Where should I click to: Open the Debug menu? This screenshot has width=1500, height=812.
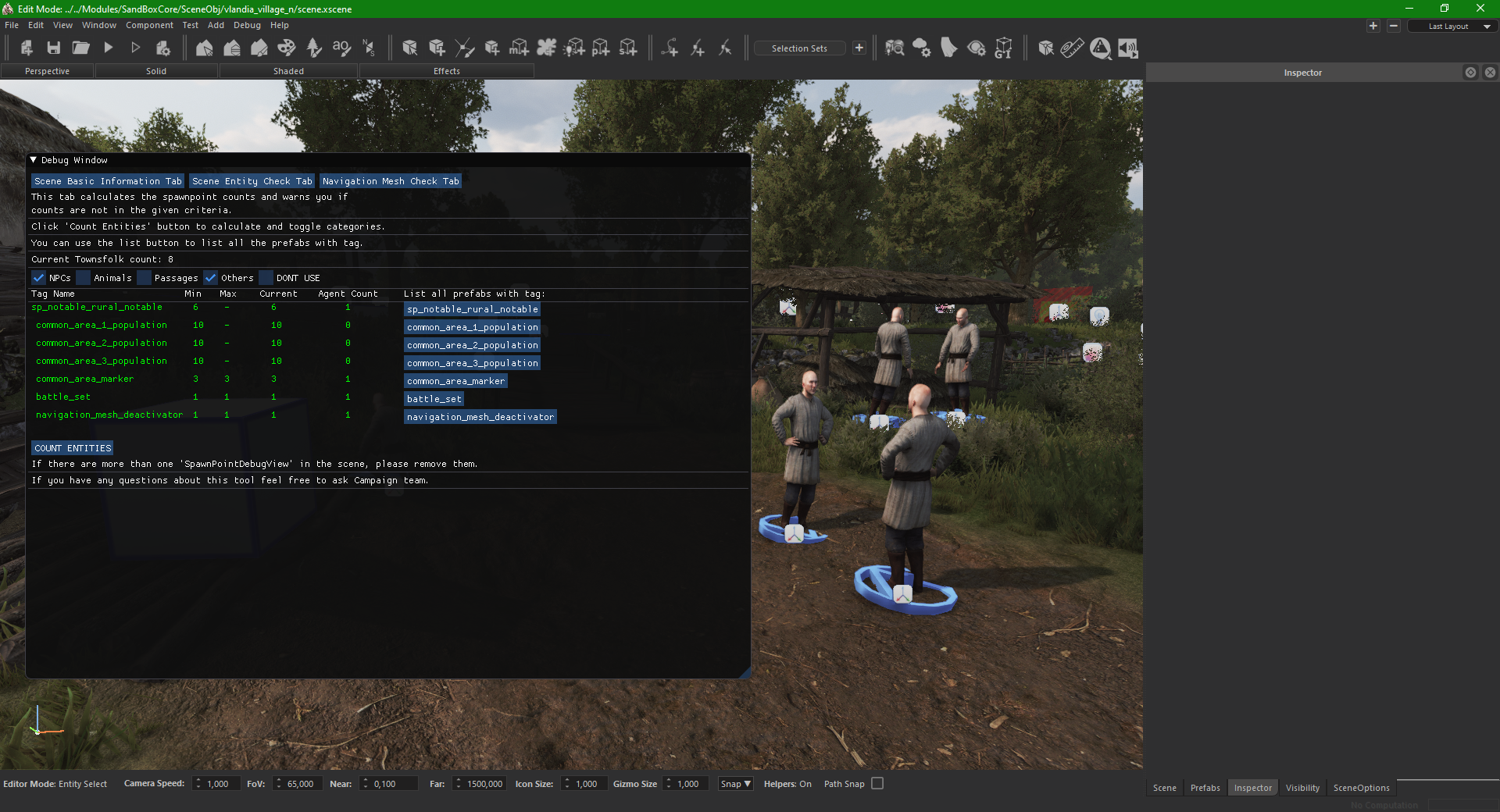tap(247, 25)
